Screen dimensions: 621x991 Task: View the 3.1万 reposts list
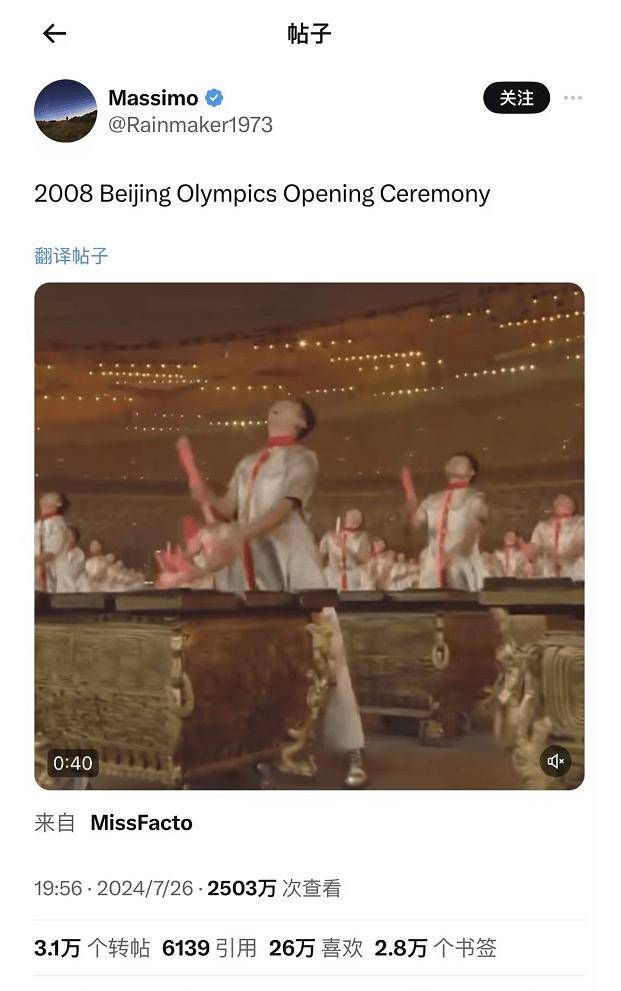[92, 948]
